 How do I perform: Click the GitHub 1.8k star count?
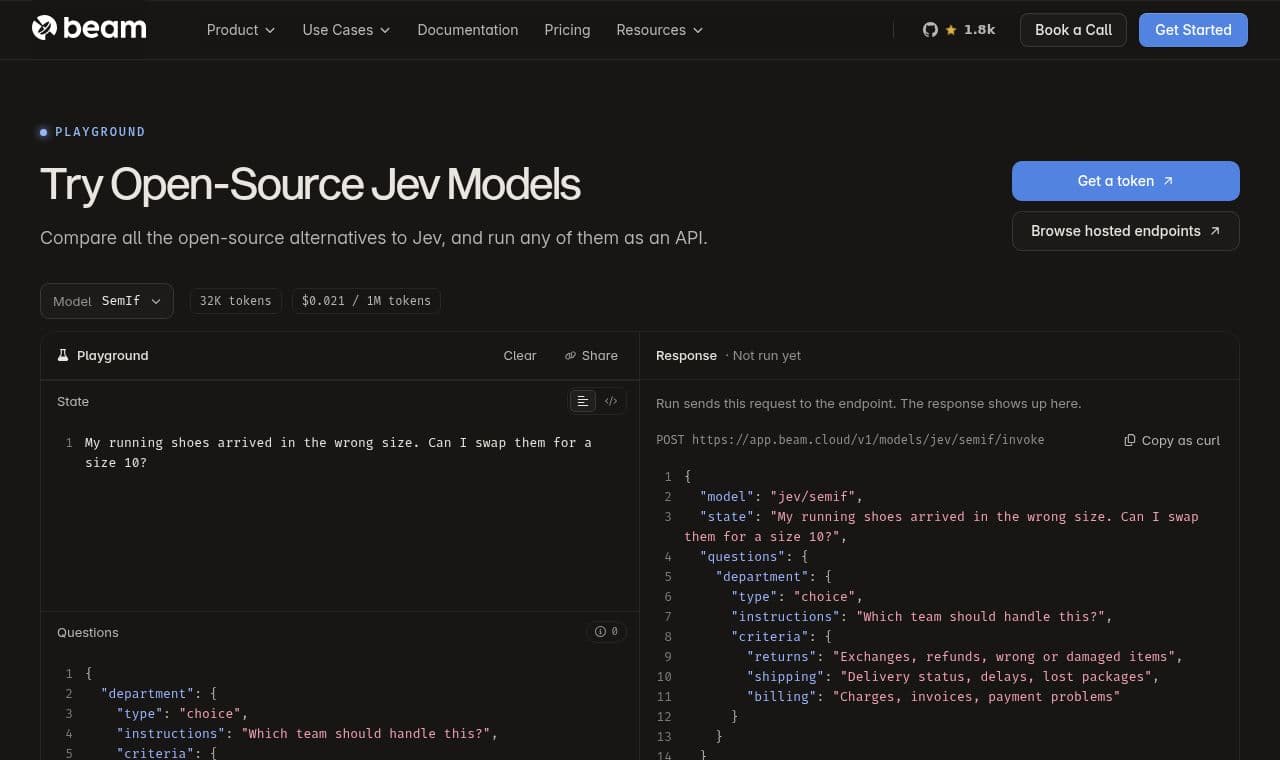[x=979, y=30]
